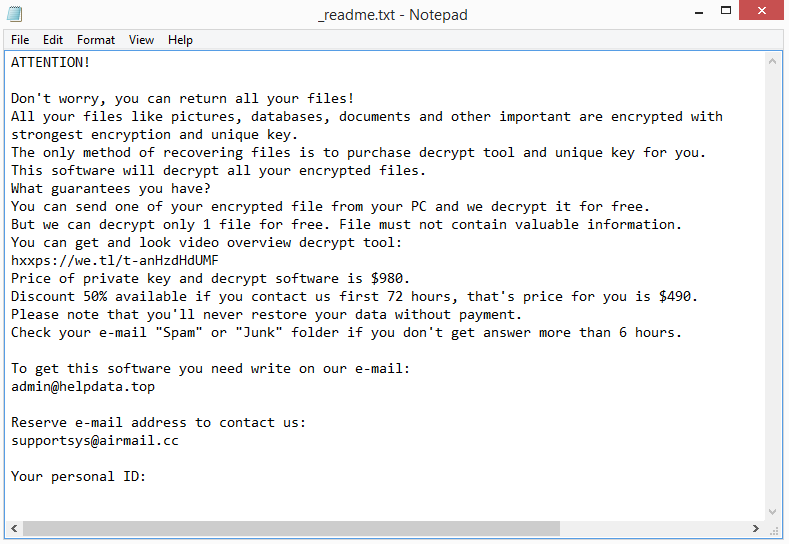Viewport: 789px width, 544px height.
Task: Click the hxxps://we.tl/t-anHzdHdUMF text
Action: [115, 261]
